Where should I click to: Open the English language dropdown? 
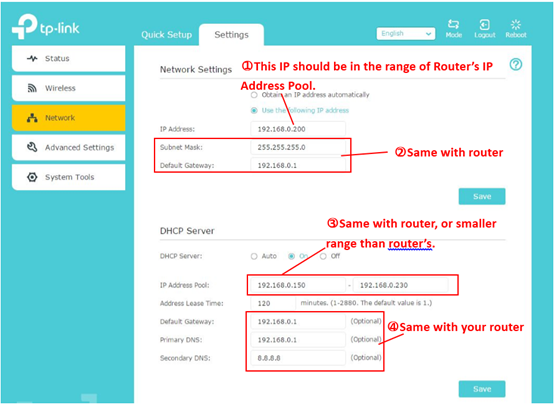pyautogui.click(x=406, y=34)
